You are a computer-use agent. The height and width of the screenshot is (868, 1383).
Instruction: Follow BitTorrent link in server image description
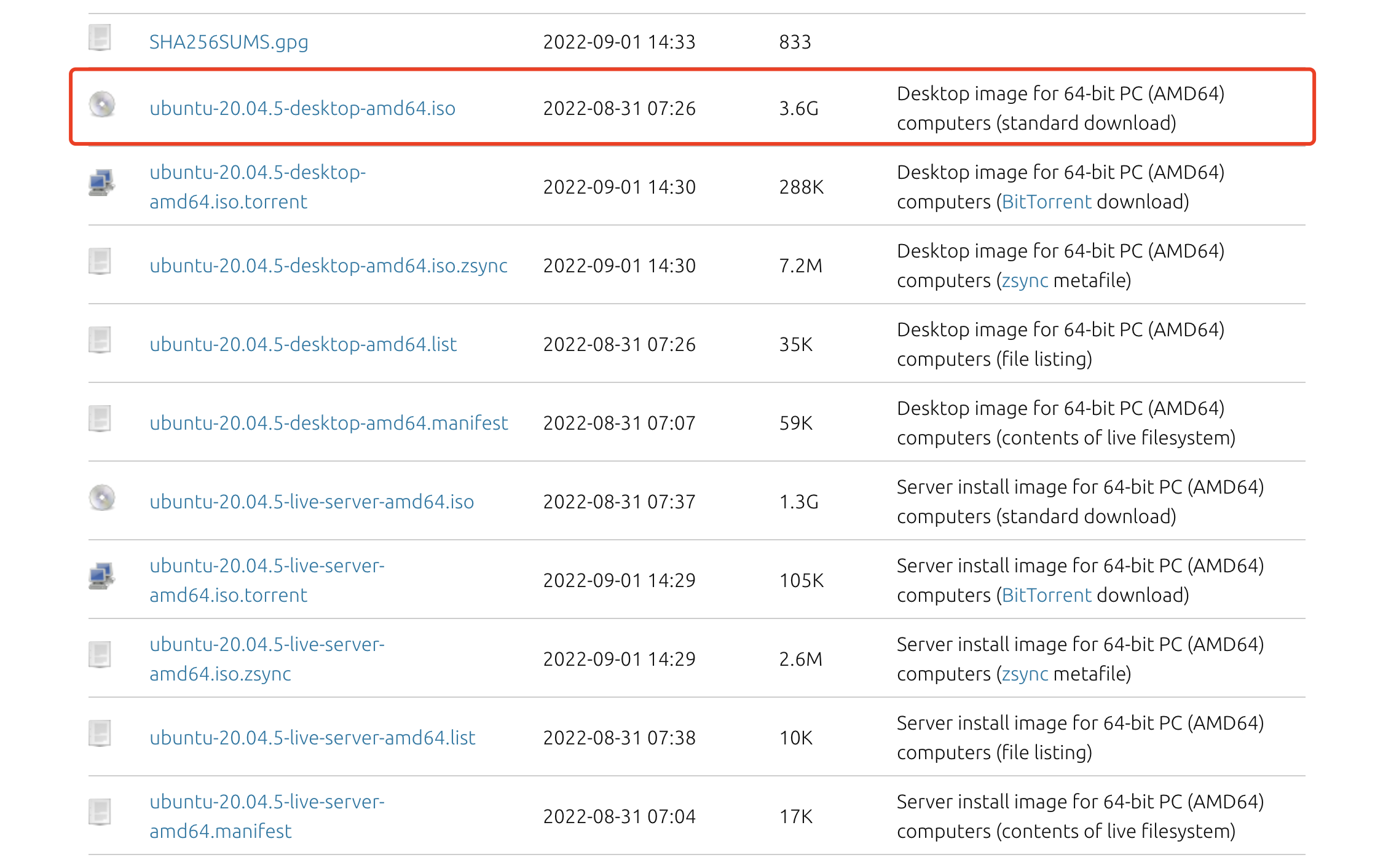[x=1047, y=595]
